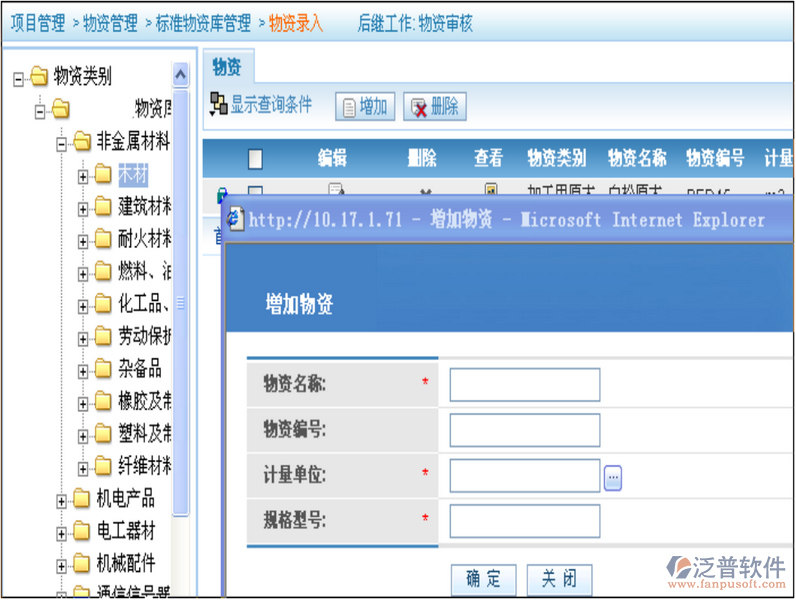796x600 pixels.
Task: Open the 计量单位 picker via the ellipsis button
Action: point(613,478)
